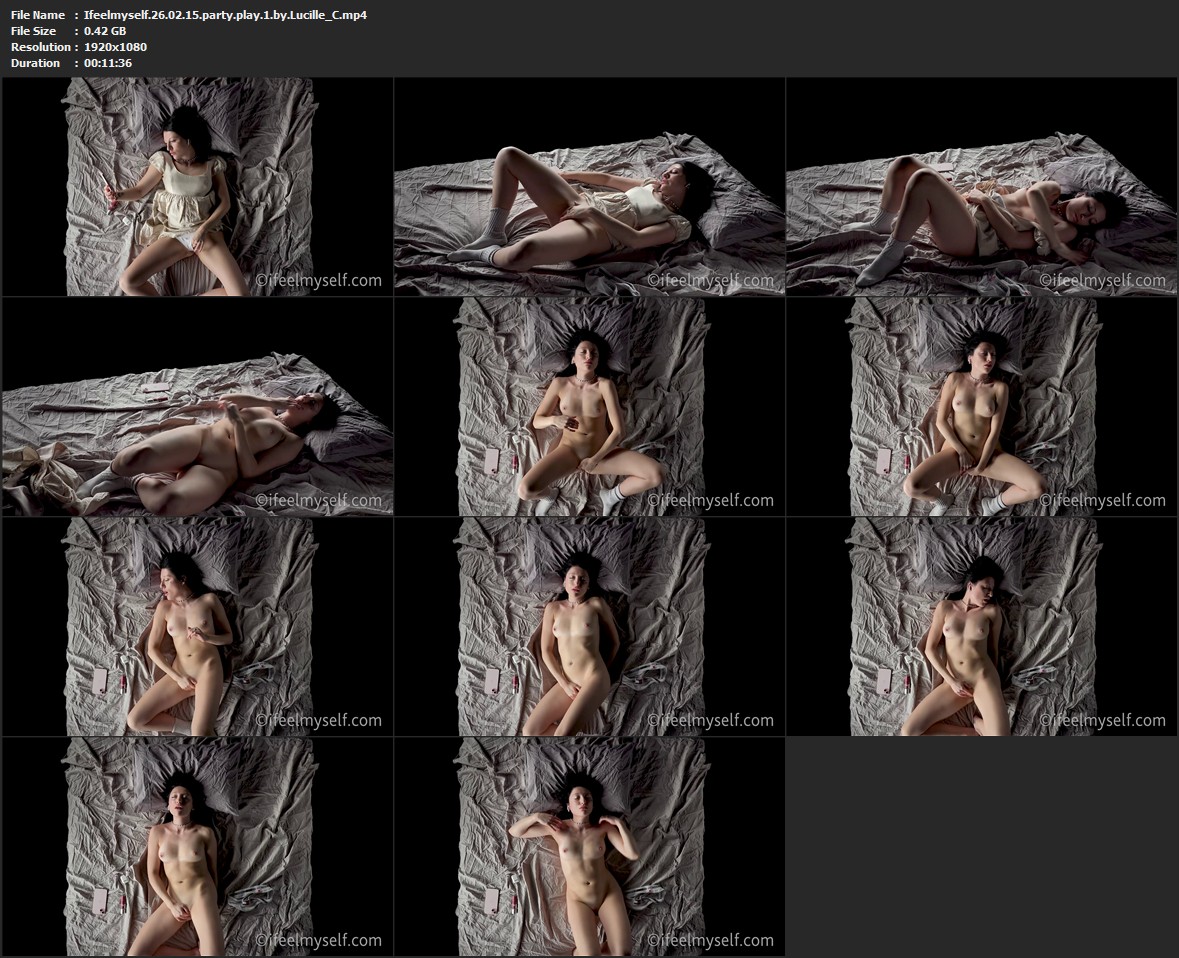
Task: Open the last thumbnail in the third row
Action: click(x=981, y=627)
